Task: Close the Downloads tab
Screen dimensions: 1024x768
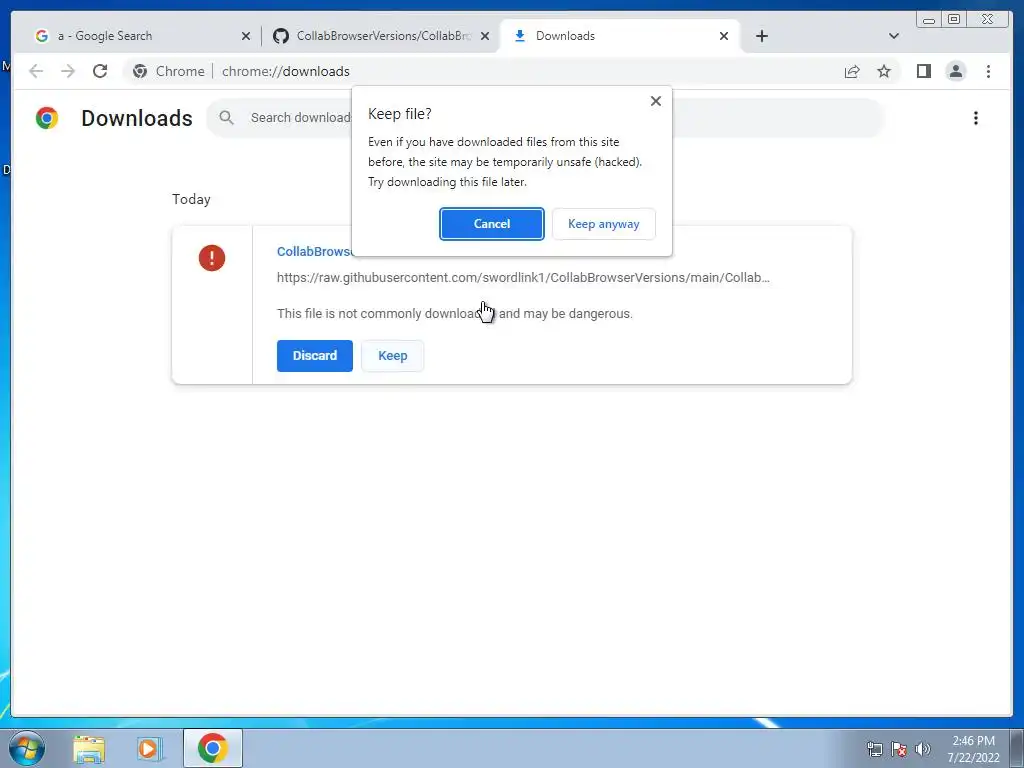Action: tap(724, 37)
